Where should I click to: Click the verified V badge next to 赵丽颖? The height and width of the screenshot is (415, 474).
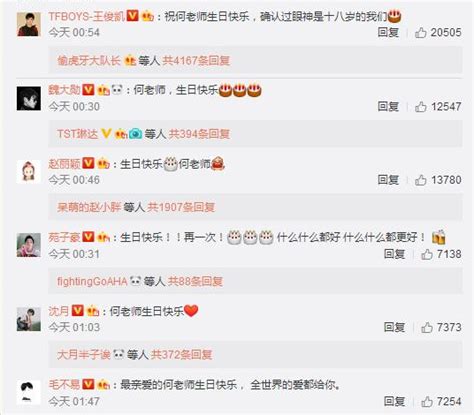88,163
